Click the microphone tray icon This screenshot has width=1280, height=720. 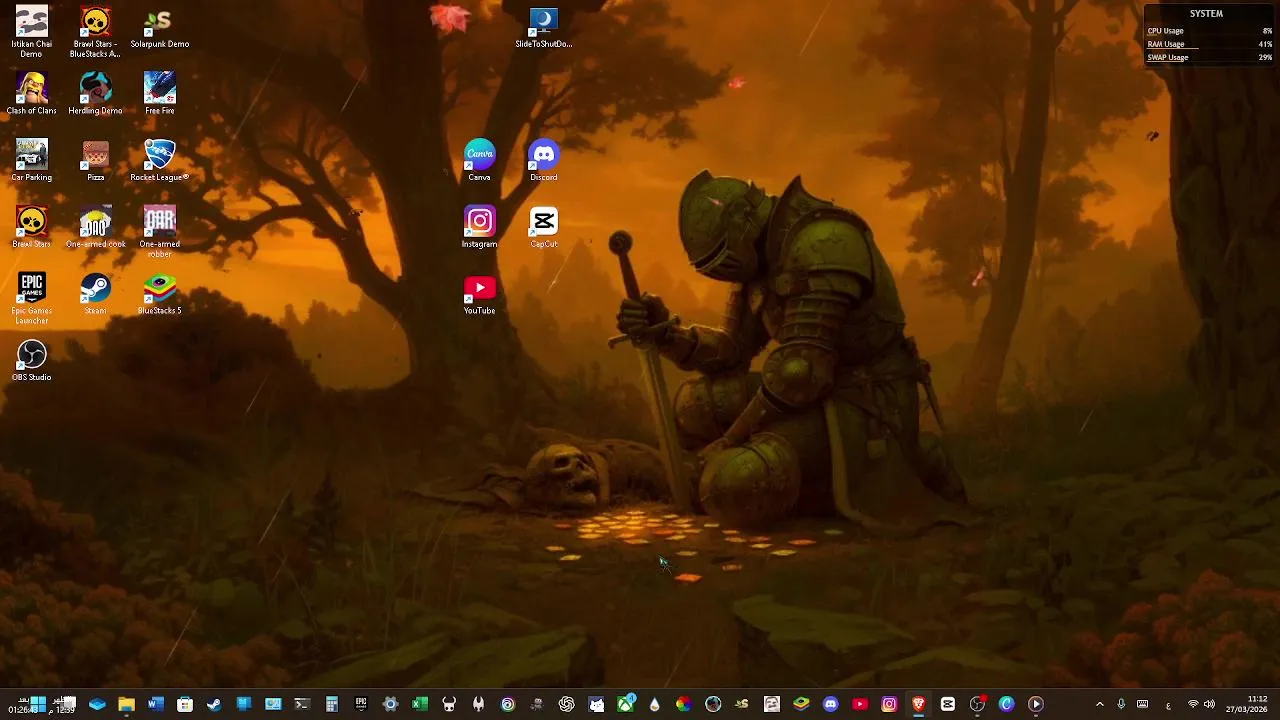click(x=1121, y=704)
